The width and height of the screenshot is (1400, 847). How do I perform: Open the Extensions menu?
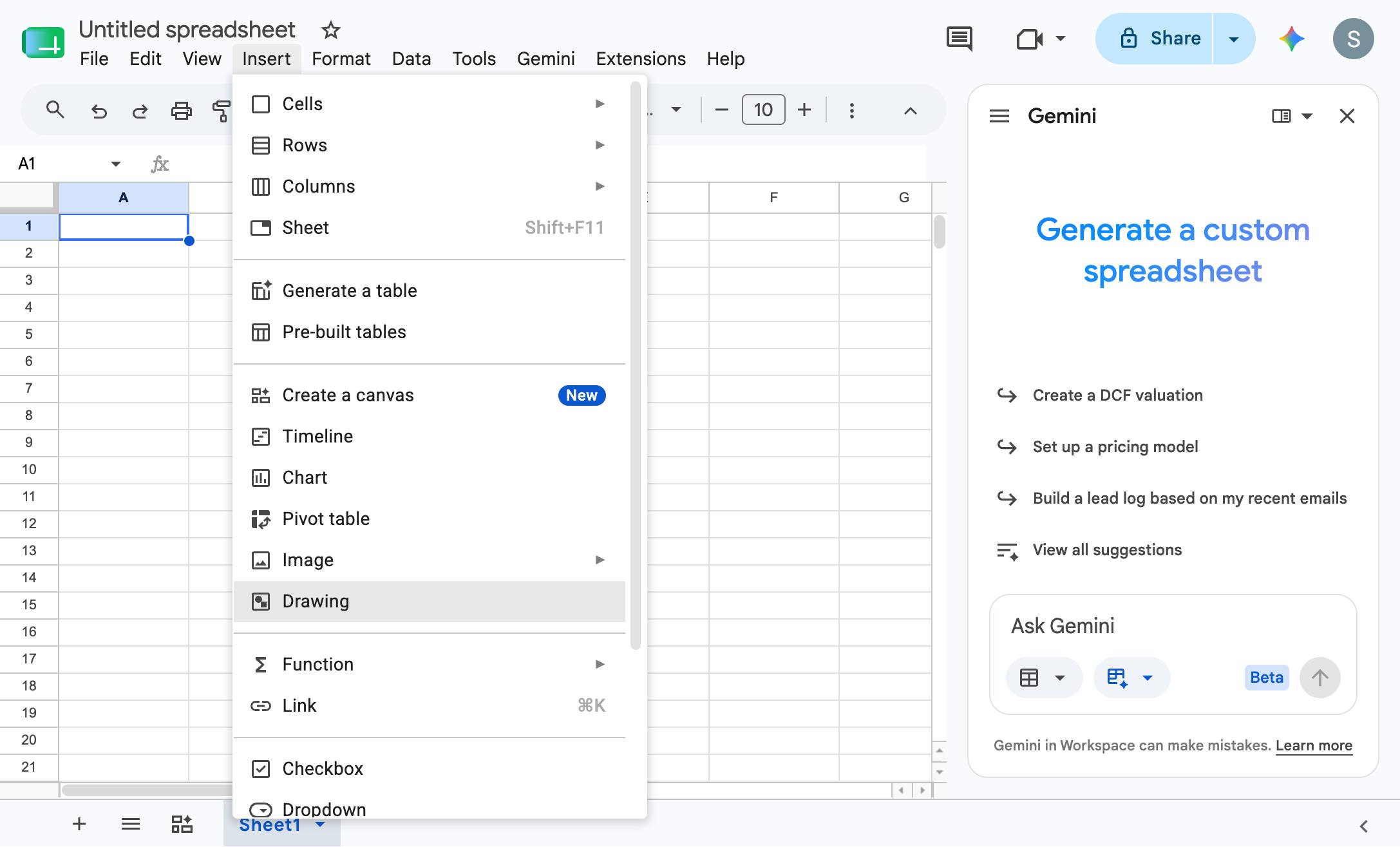coord(641,59)
